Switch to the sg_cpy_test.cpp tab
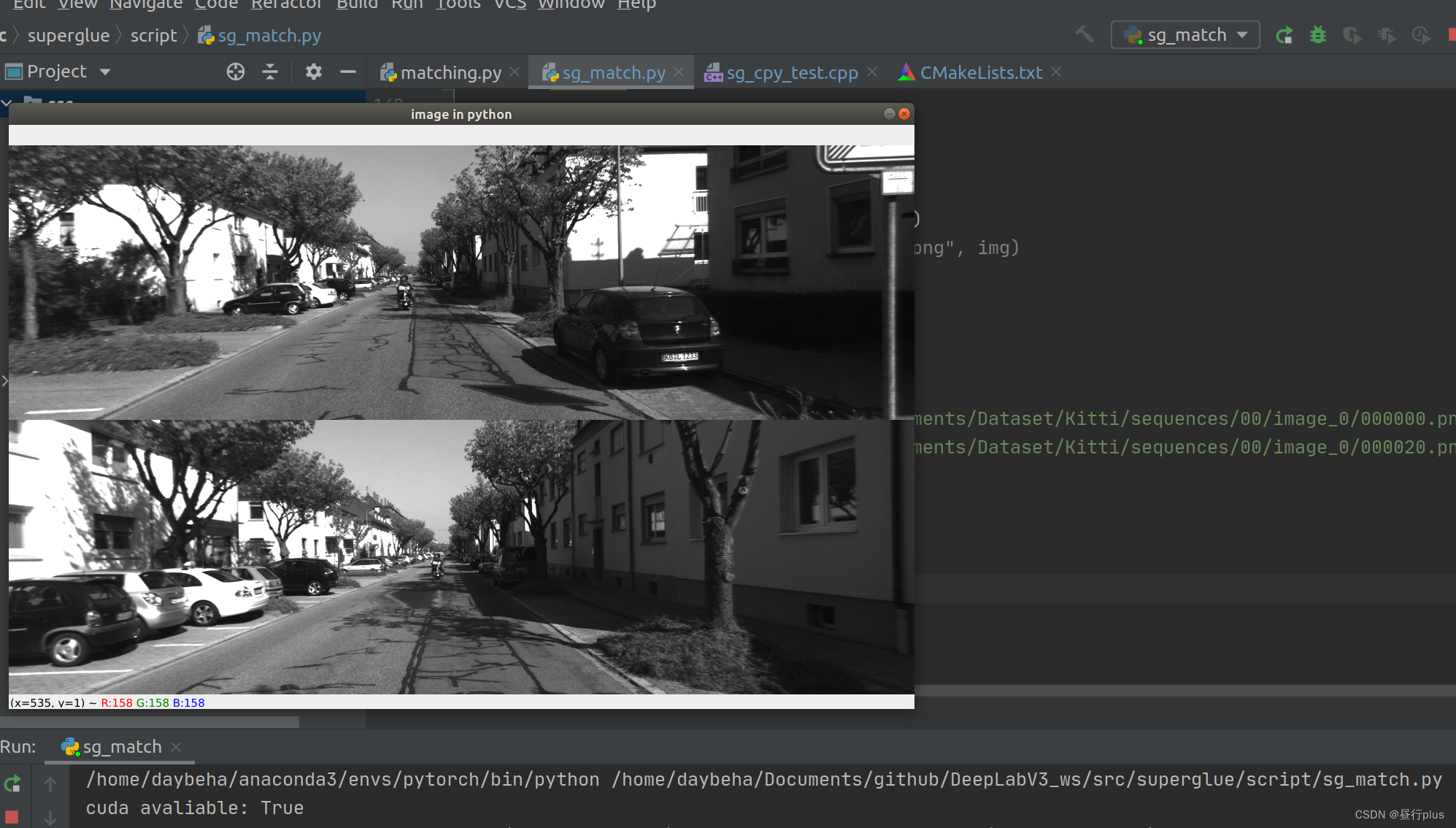1456x828 pixels. 782,73
